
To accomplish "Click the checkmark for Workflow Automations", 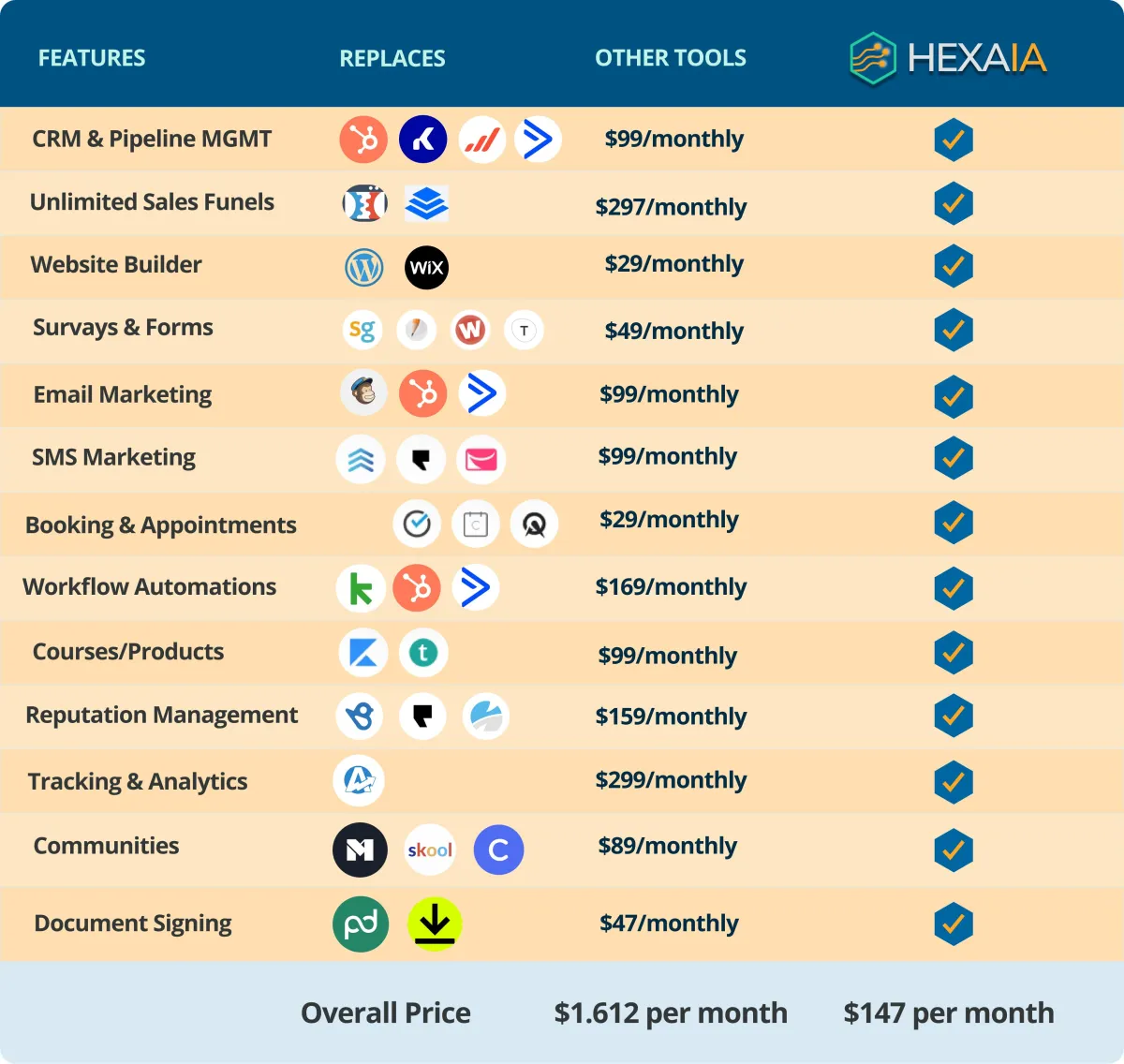I will click(x=954, y=588).
